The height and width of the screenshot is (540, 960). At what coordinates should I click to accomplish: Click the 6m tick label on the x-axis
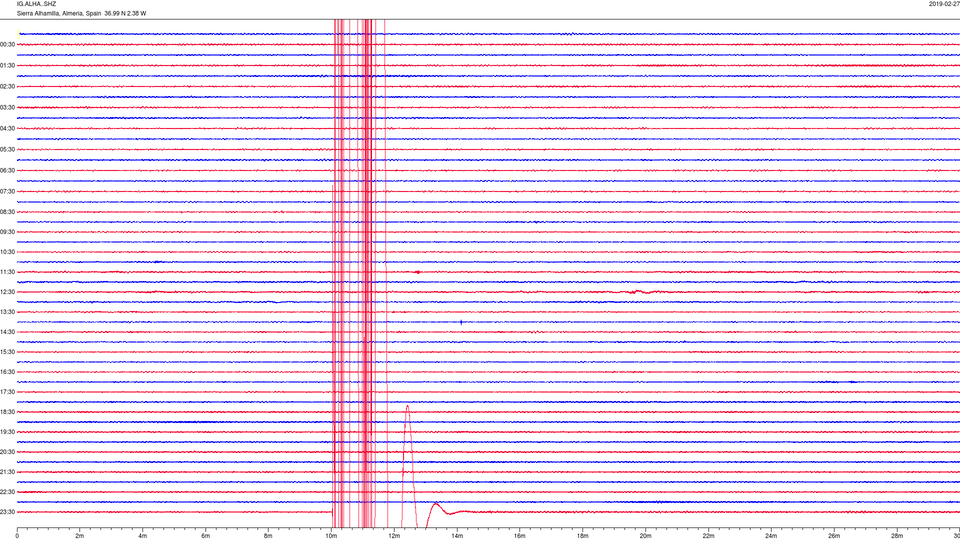206,536
